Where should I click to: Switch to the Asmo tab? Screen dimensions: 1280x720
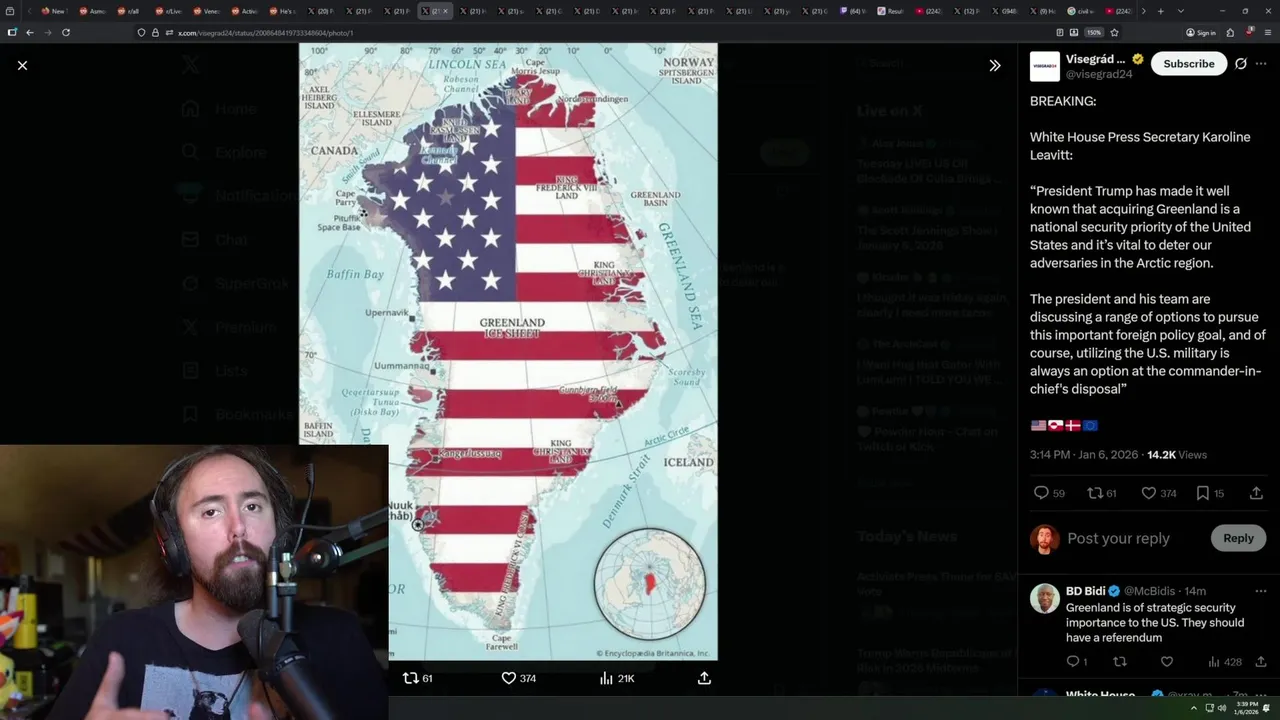91,11
